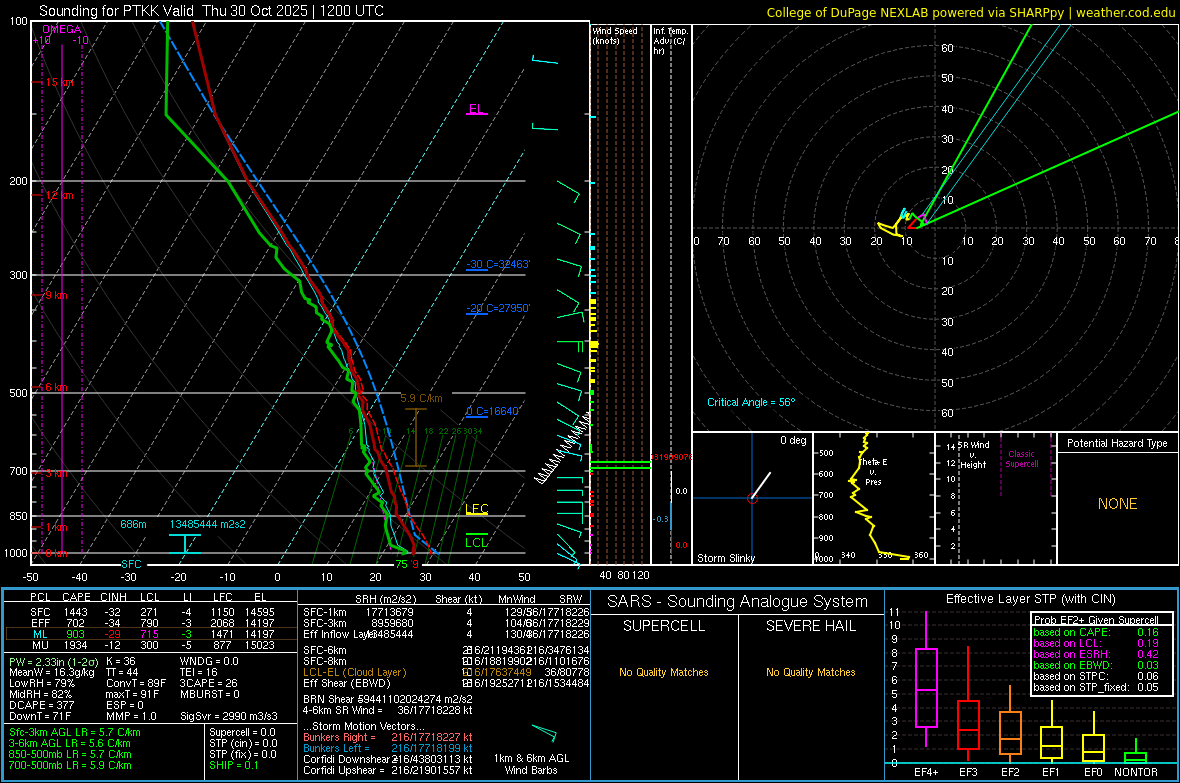The image size is (1180, 783).
Task: Select the "based on ESRH: 0.42" row
Action: coord(1096,654)
